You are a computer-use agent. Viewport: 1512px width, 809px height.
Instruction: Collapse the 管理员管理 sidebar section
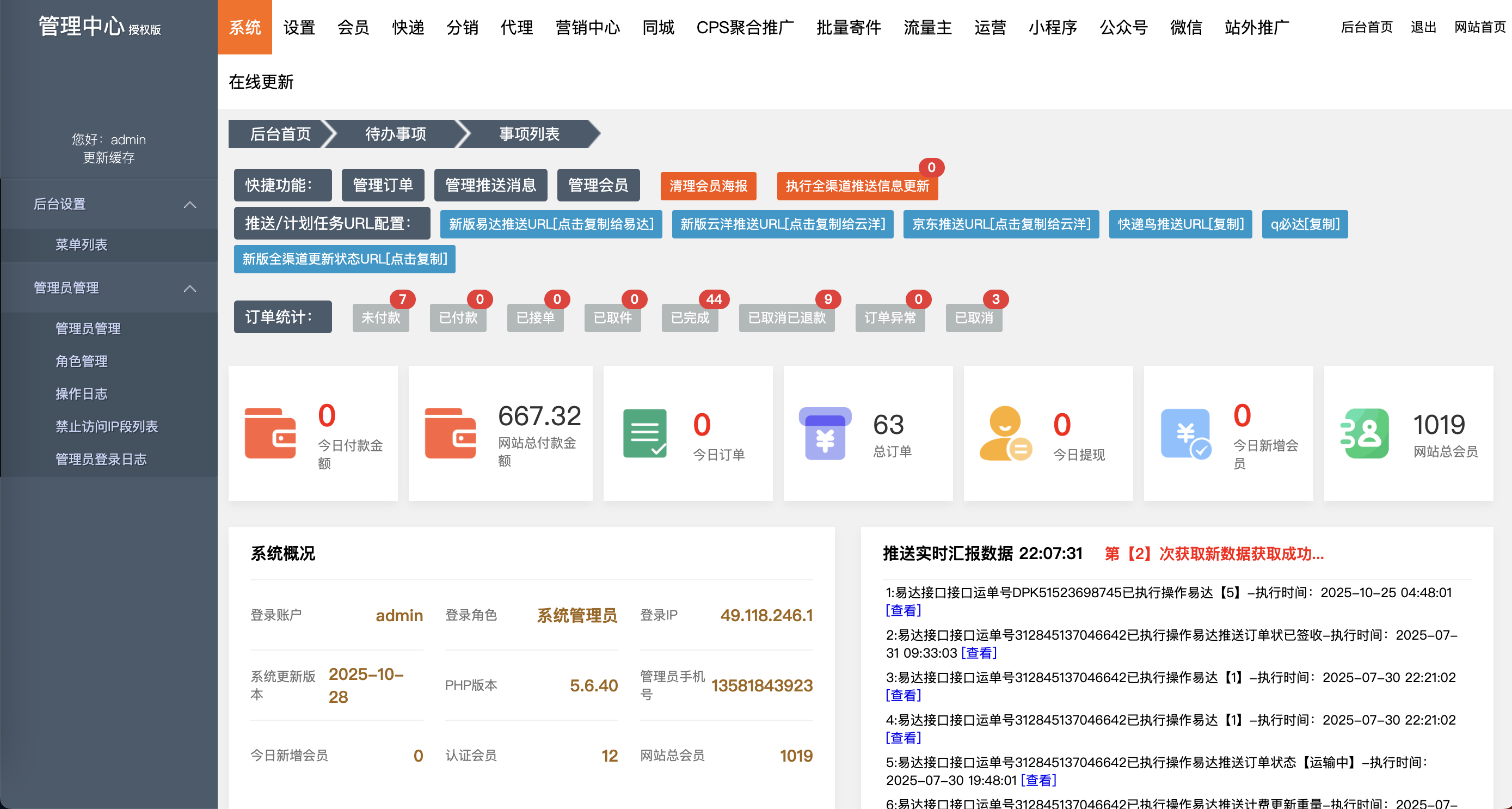coord(189,289)
